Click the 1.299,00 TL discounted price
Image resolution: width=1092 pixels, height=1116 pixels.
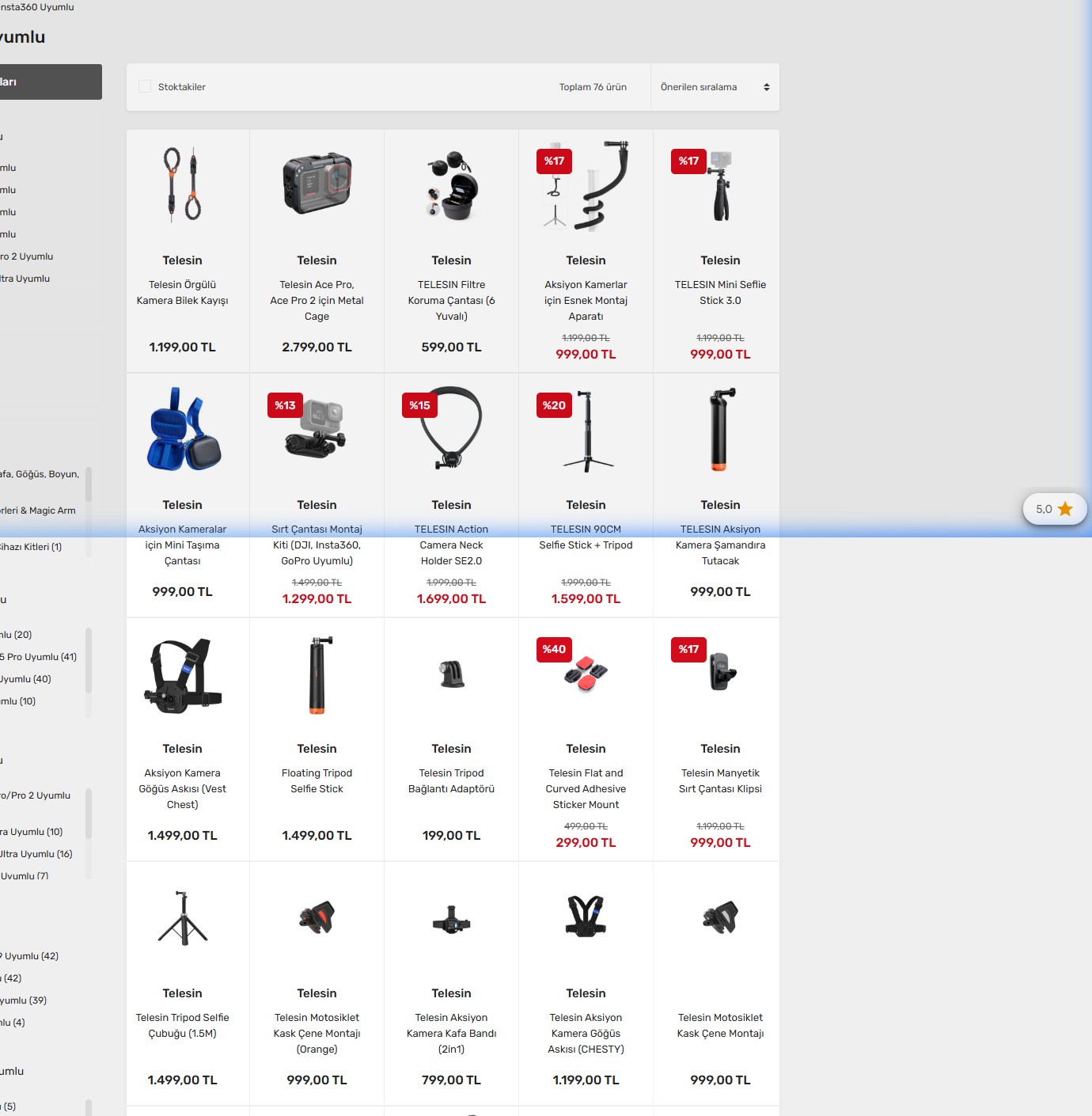[x=317, y=599]
